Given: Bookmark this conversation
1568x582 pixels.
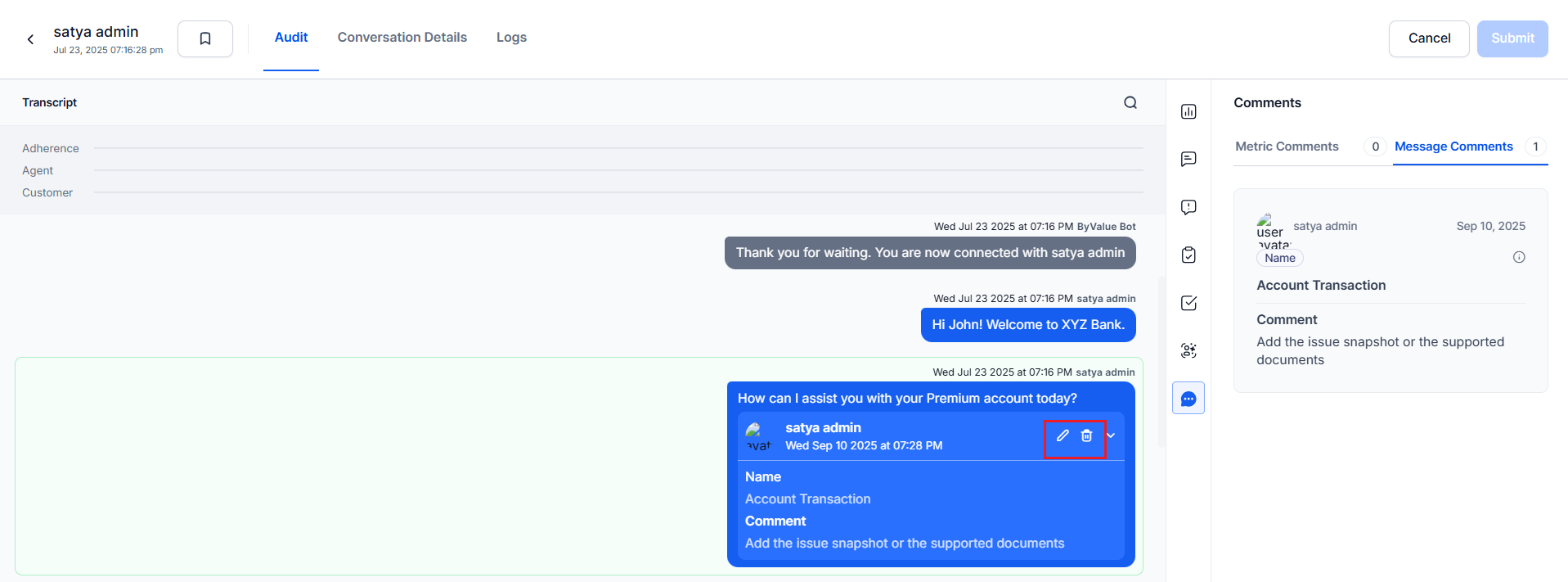Looking at the screenshot, I should [x=205, y=38].
